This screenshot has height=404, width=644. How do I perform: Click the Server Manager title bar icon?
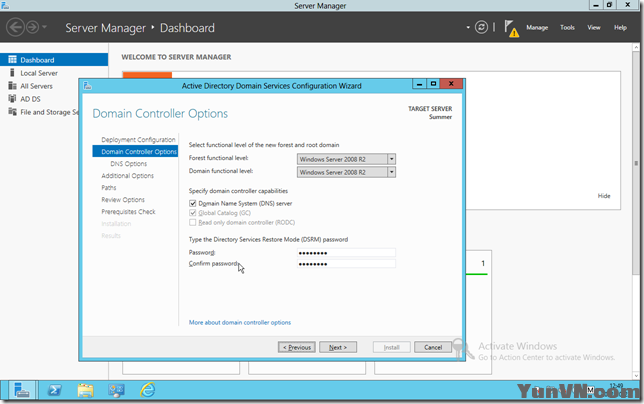5,5
